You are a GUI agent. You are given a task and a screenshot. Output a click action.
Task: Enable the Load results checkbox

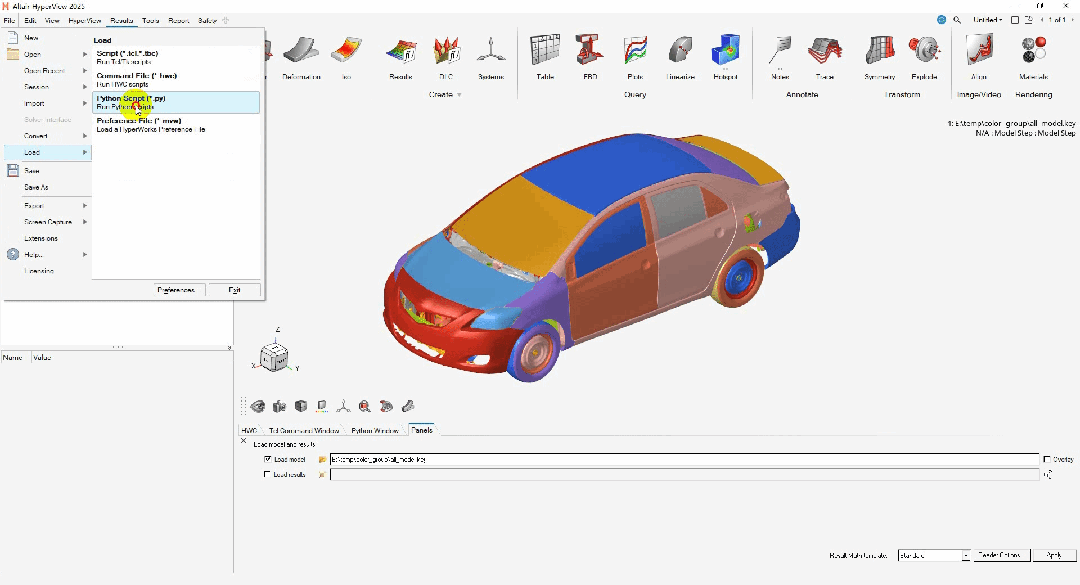267,475
